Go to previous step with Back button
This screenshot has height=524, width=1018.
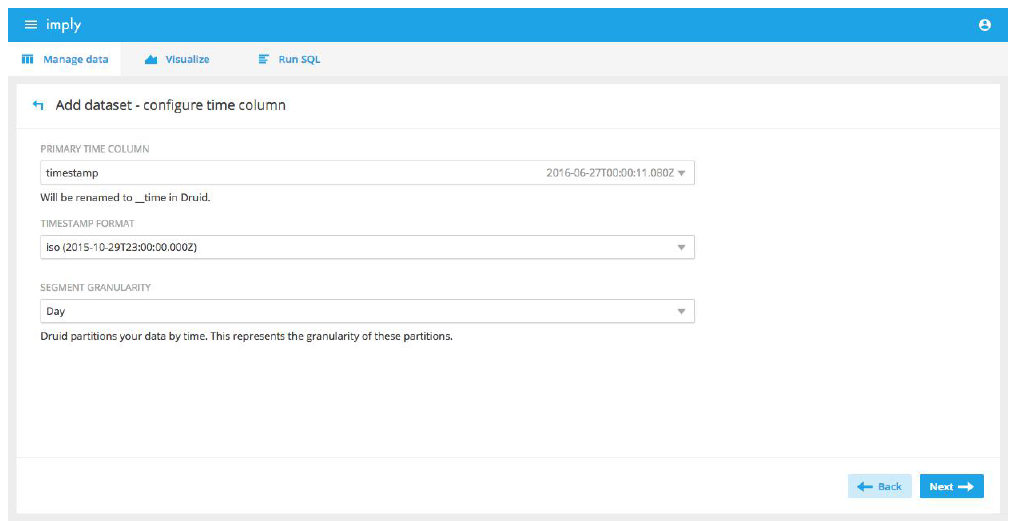[879, 487]
